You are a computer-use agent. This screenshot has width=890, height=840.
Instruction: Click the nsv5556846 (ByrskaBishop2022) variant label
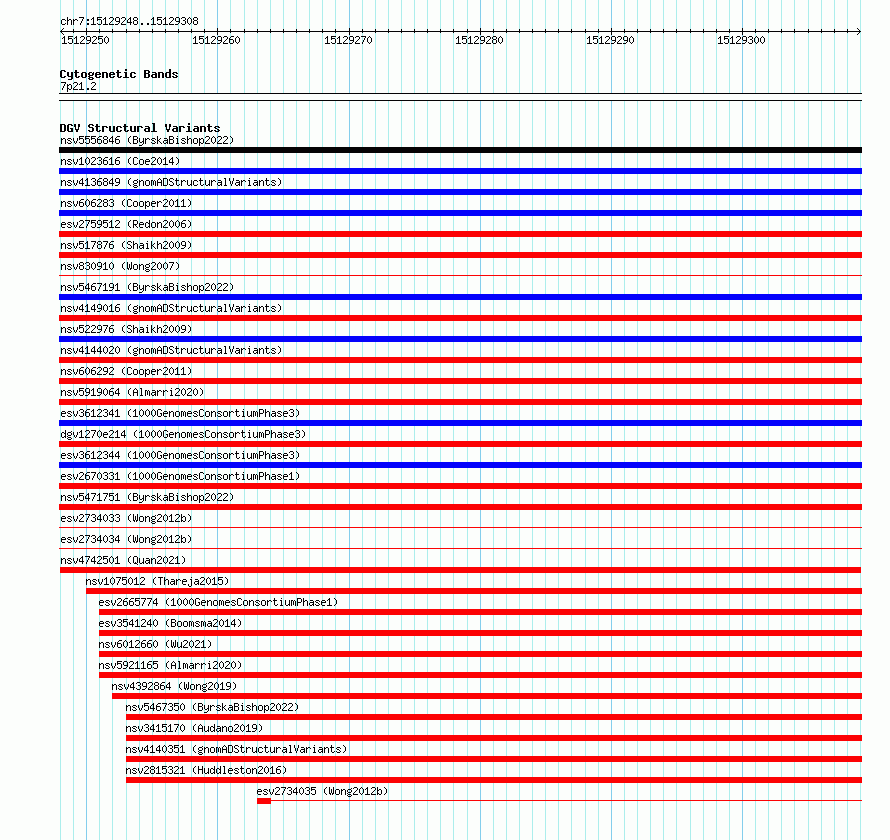click(147, 140)
